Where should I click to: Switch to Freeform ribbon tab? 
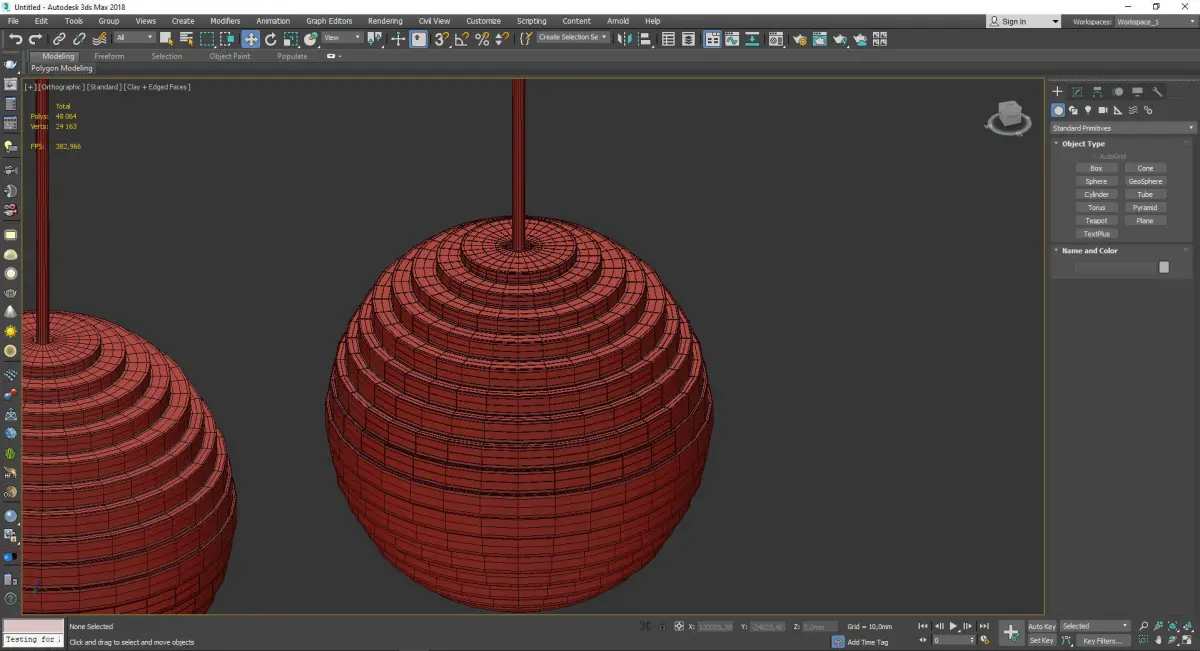point(109,56)
